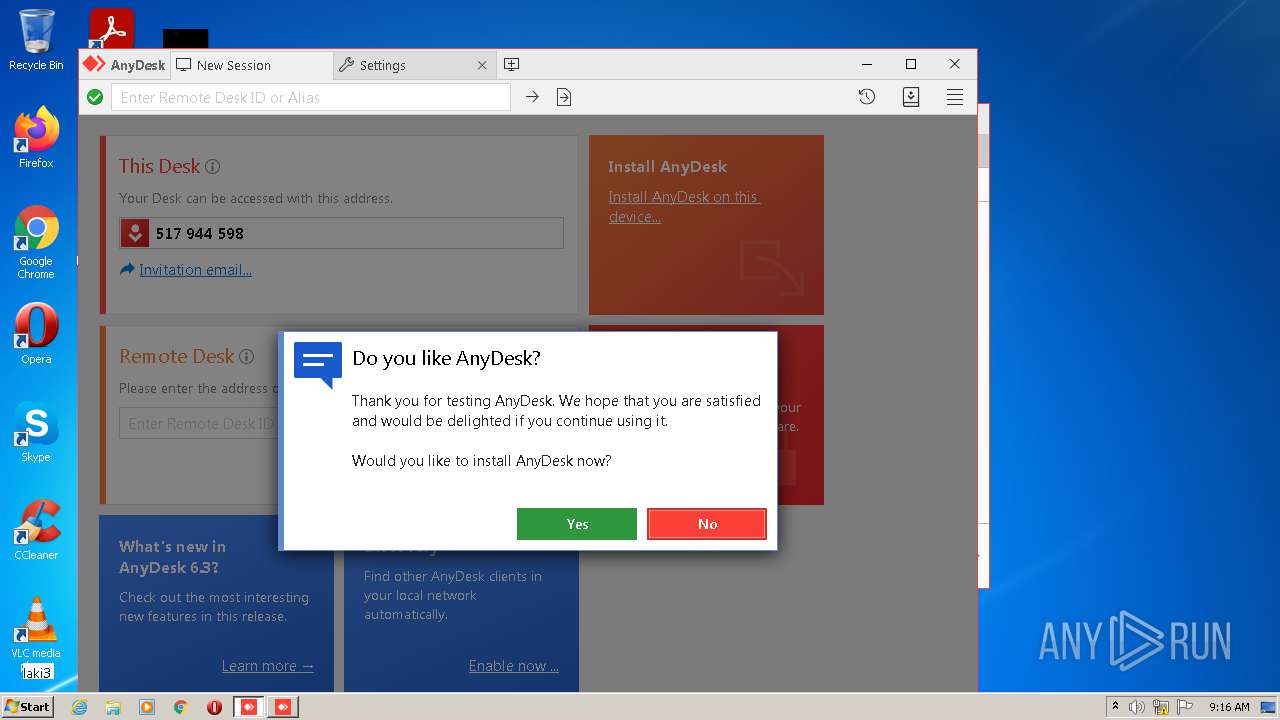Open Firefox desktop shortcut

[x=36, y=137]
